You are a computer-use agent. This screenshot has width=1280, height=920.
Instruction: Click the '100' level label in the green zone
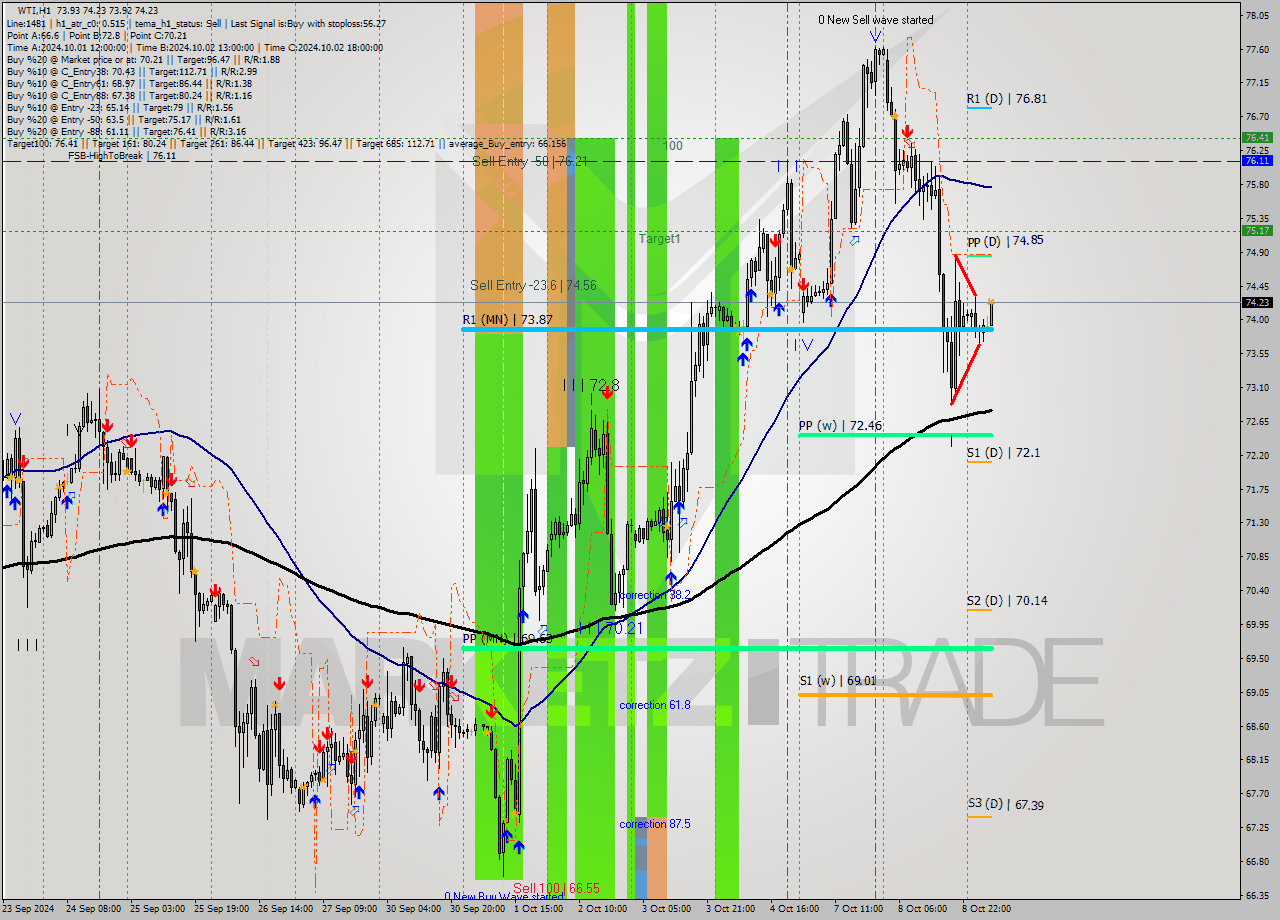673,146
